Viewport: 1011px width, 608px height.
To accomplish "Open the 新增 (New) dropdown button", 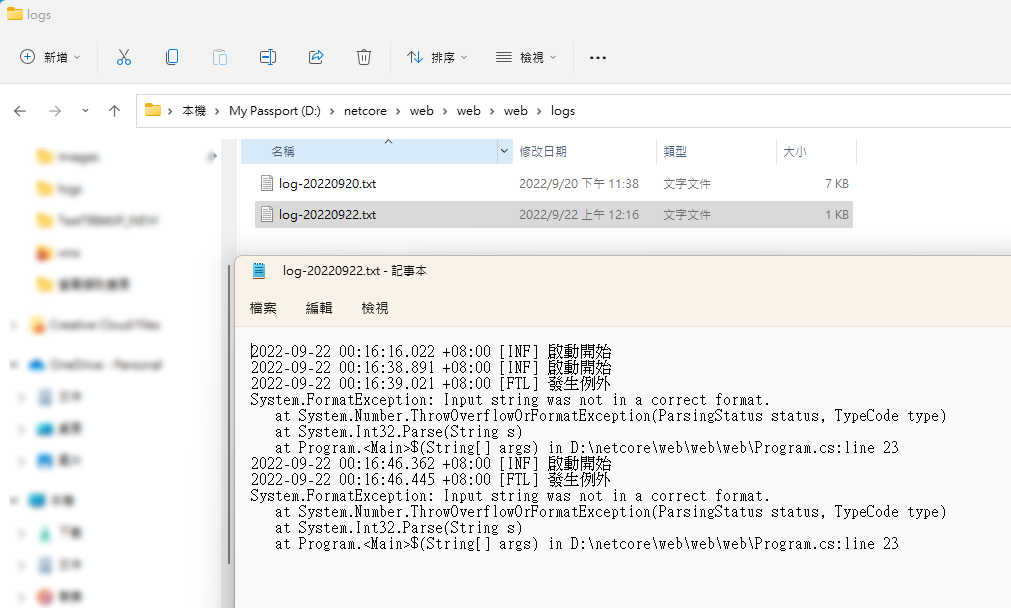I will [50, 57].
